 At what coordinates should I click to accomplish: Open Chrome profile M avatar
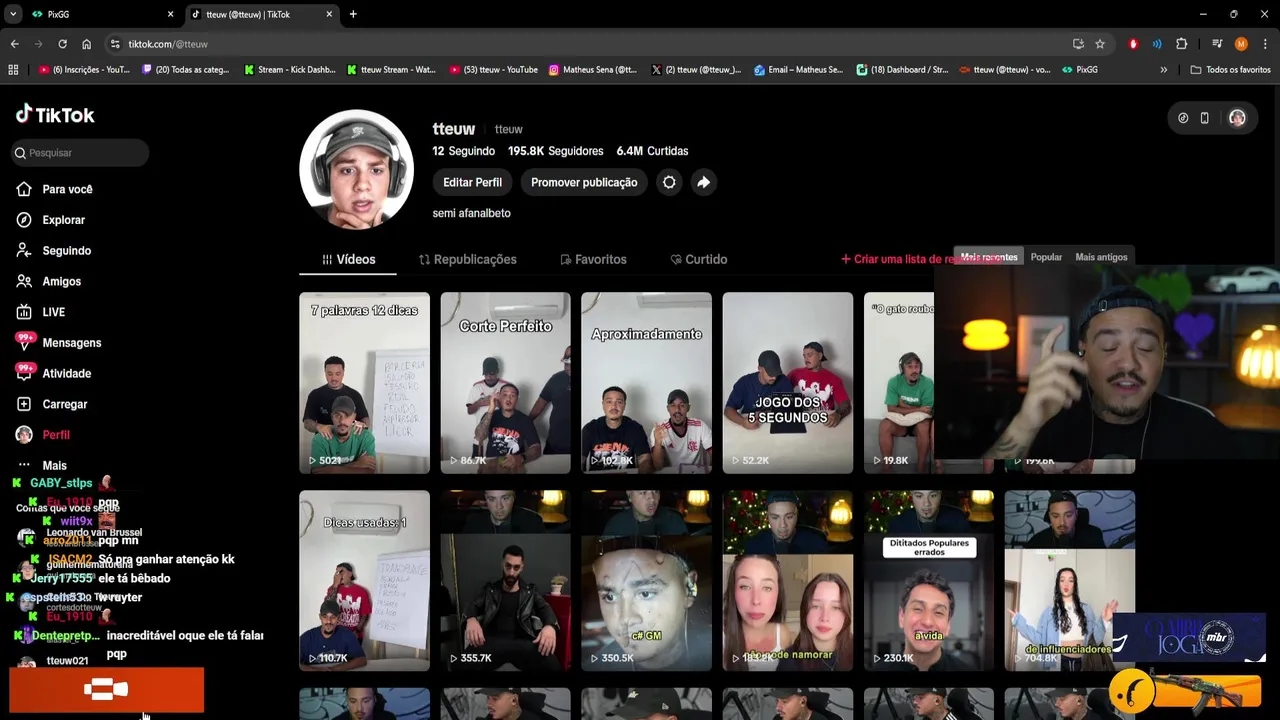(1241, 44)
